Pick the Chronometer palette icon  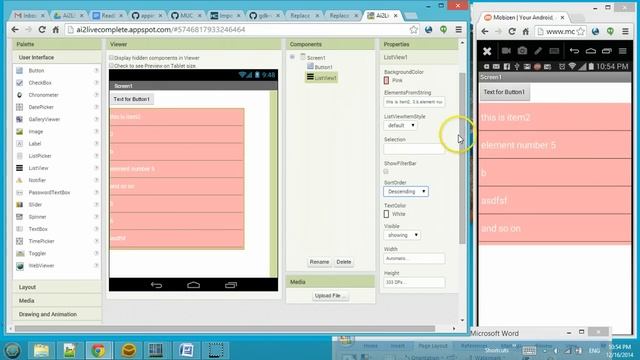(20, 95)
